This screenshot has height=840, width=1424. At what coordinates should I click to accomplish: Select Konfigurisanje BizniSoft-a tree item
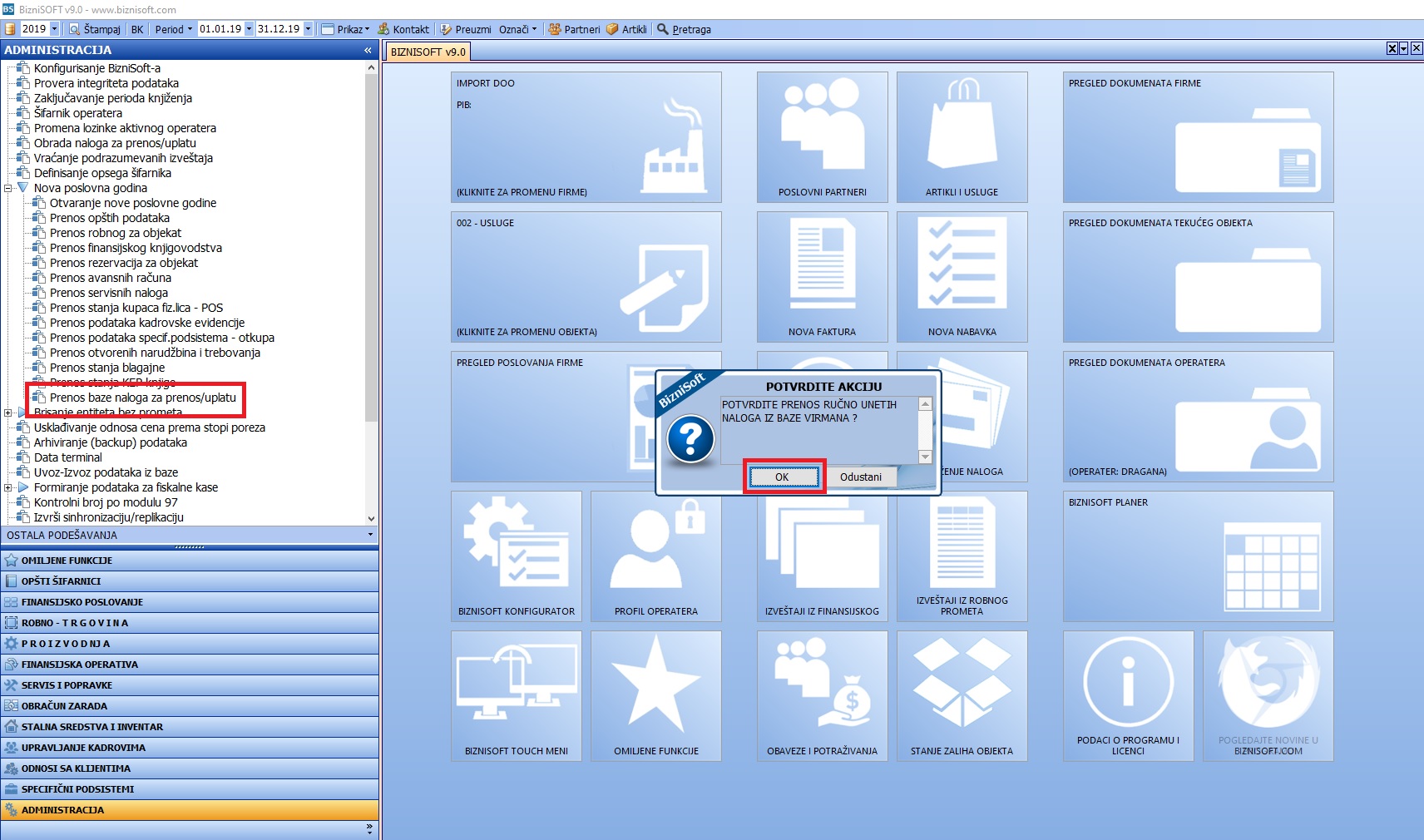point(97,68)
